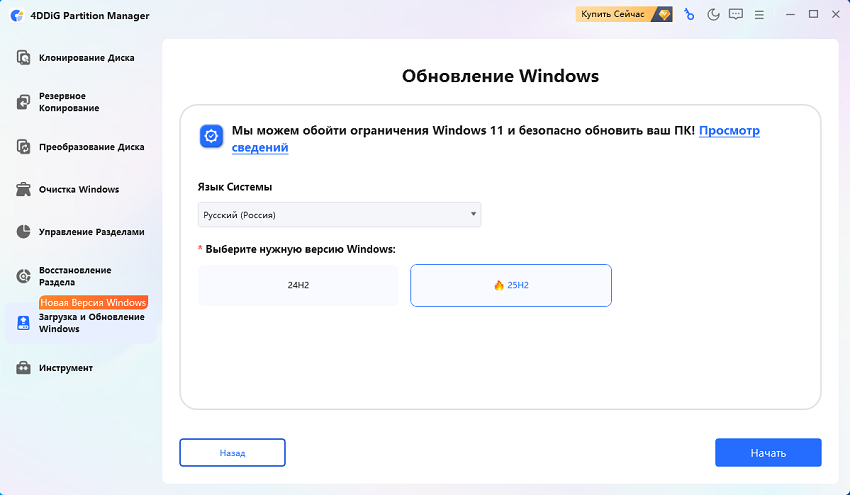Open Резервное Копирование section

click(69, 102)
